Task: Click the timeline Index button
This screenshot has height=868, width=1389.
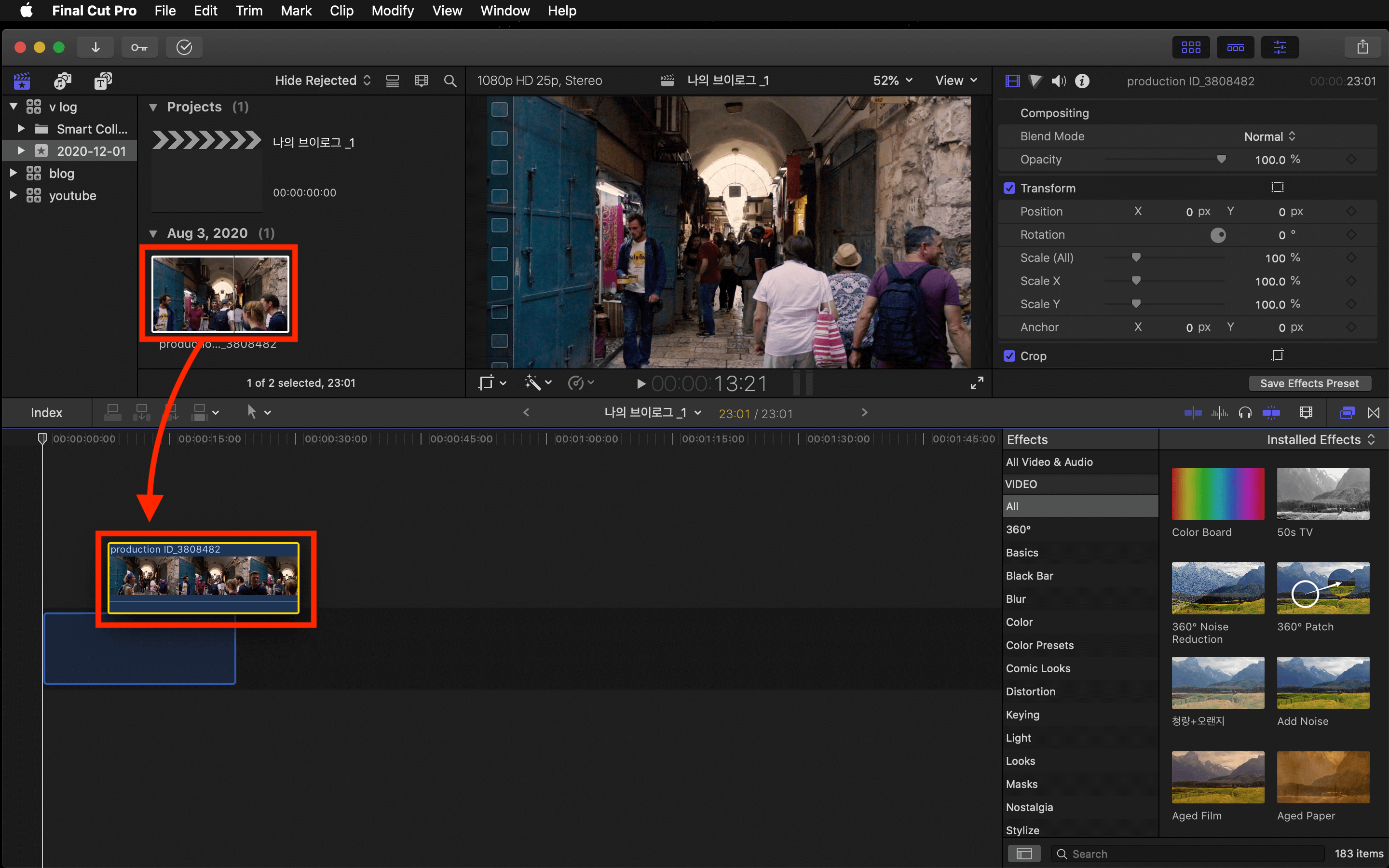Action: pyautogui.click(x=46, y=413)
